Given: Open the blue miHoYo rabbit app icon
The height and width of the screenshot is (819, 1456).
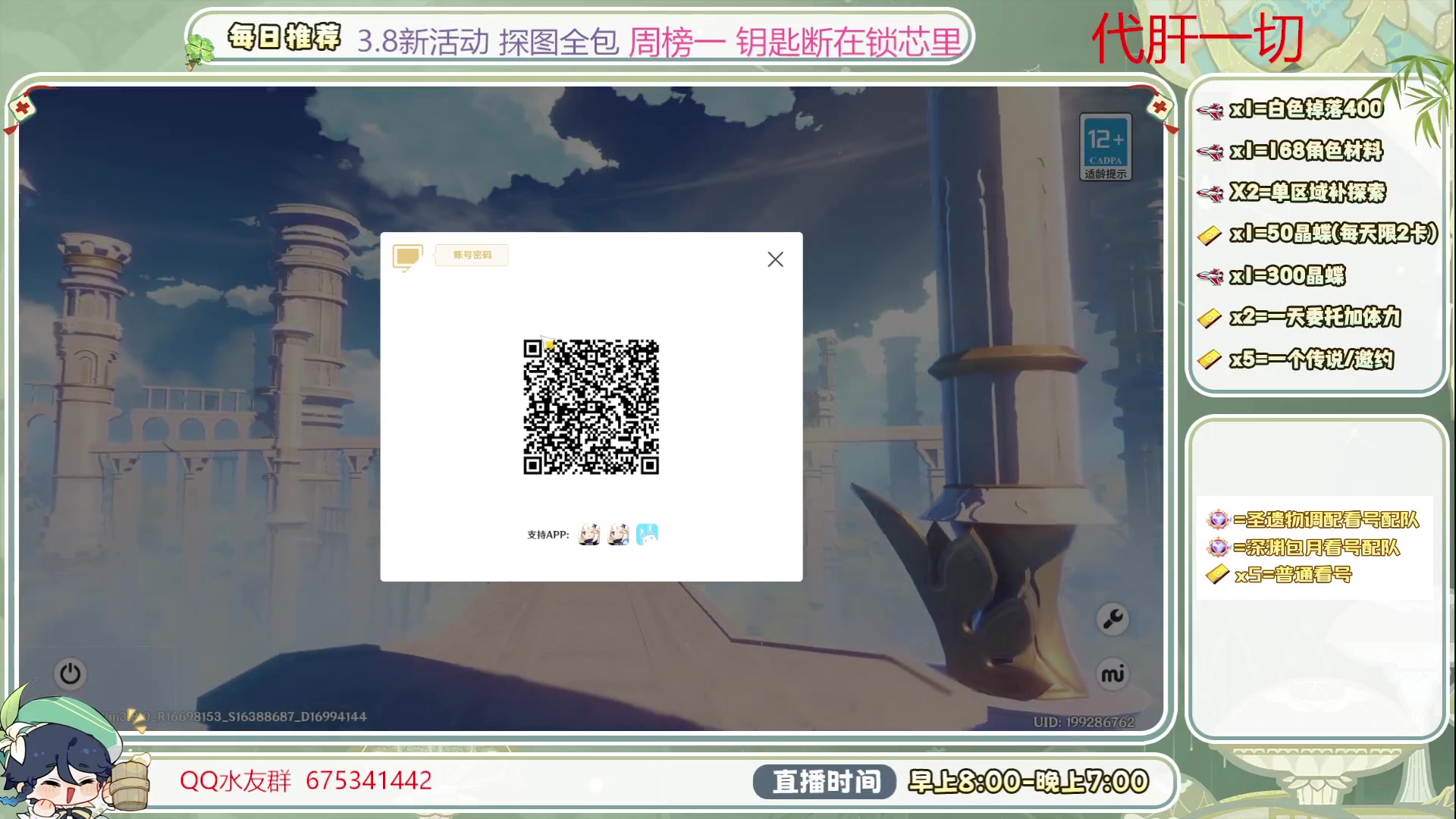Looking at the screenshot, I should [647, 534].
